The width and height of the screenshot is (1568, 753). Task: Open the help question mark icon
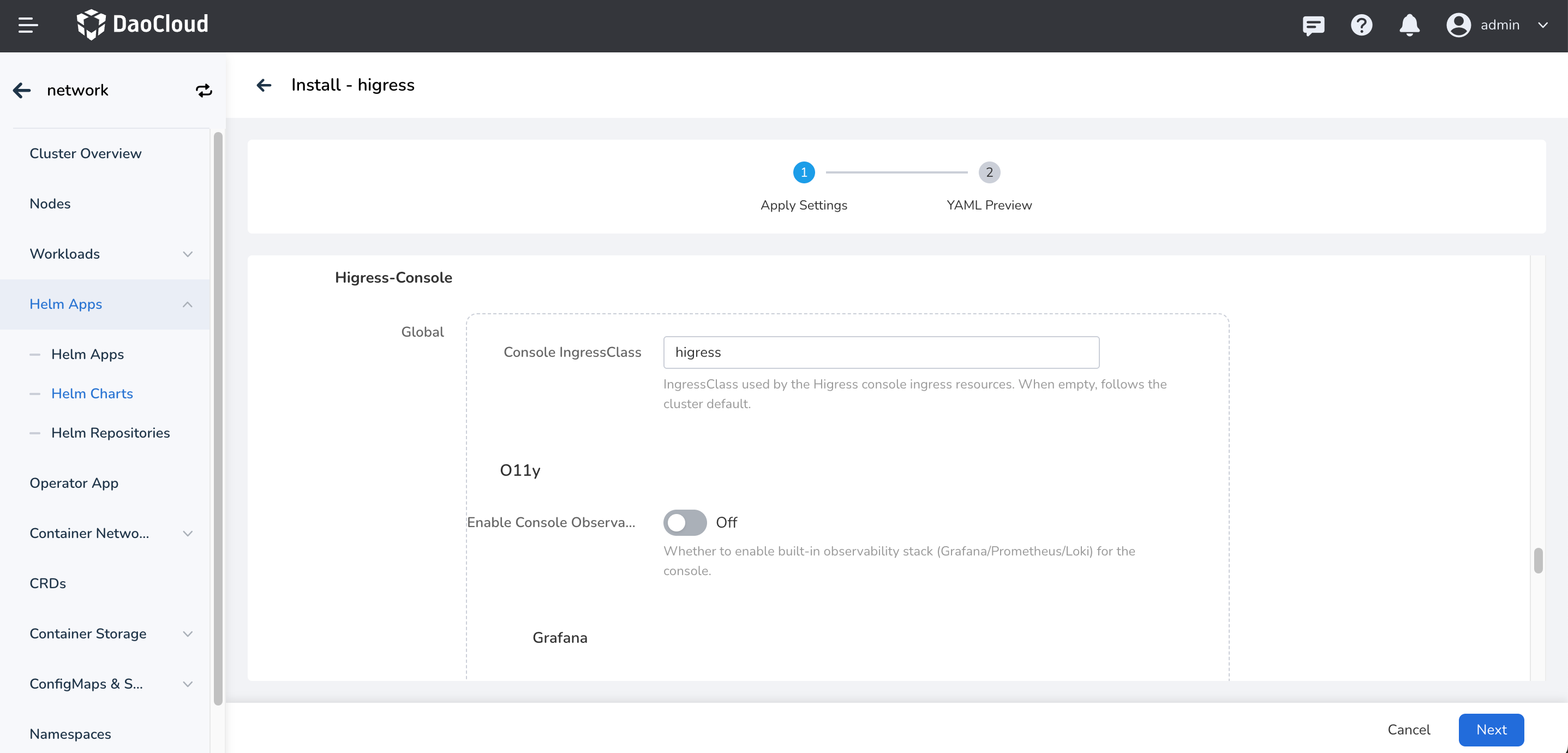coord(1361,25)
